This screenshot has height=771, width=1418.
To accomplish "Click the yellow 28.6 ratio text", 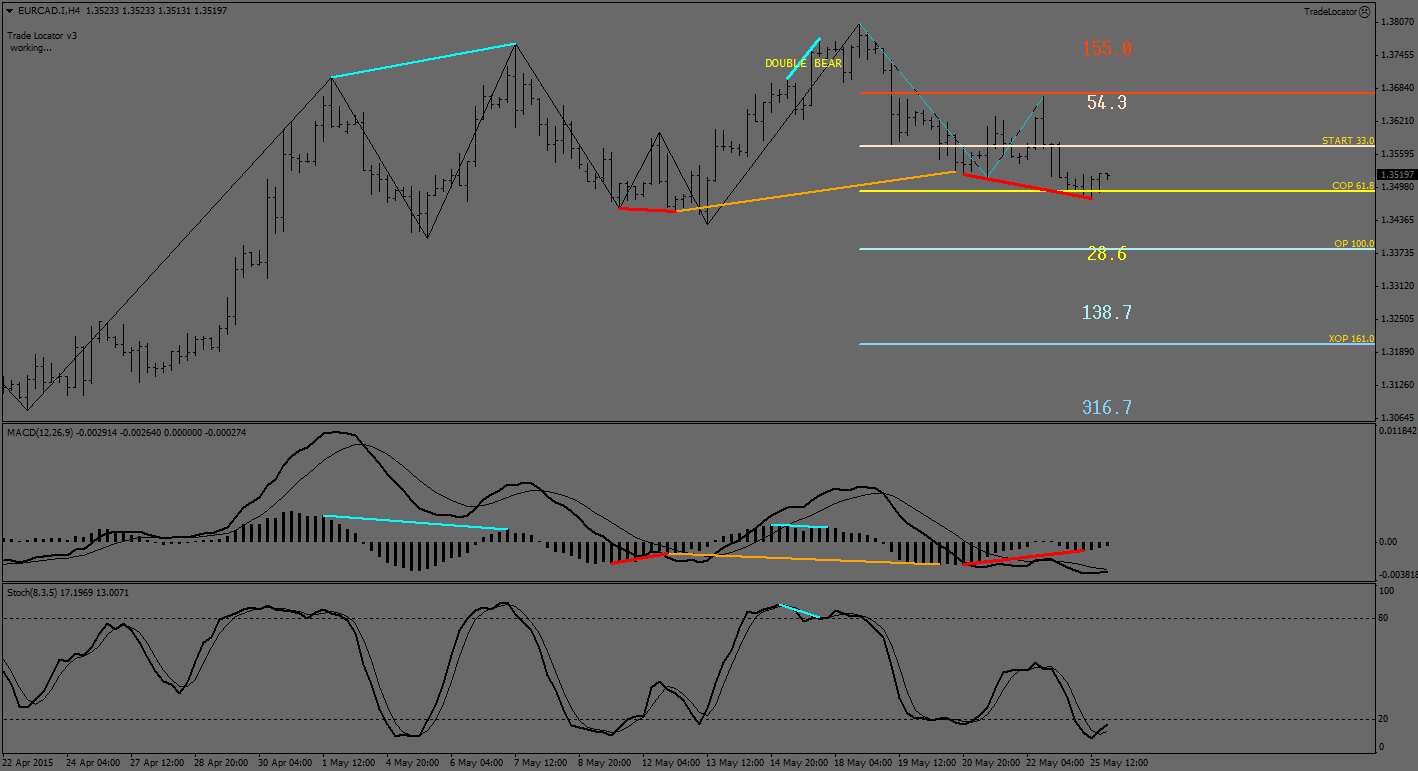I will coord(1107,254).
